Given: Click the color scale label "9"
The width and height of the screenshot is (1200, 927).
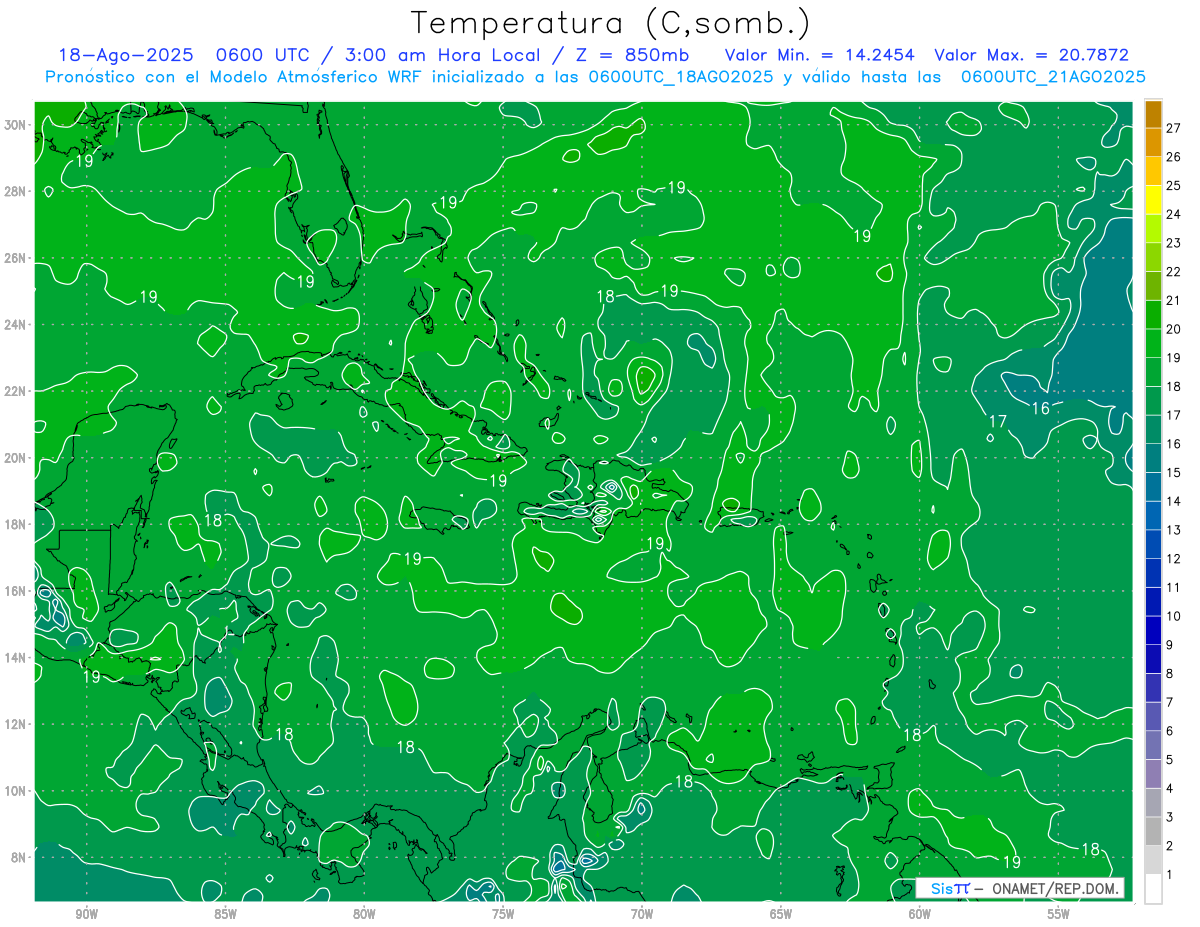Looking at the screenshot, I should (1170, 645).
